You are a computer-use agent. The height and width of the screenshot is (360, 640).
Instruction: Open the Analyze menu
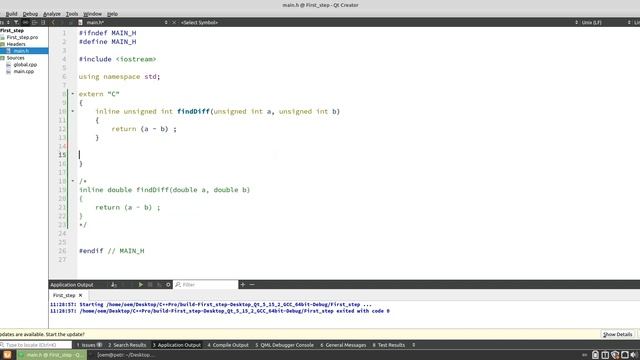pyautogui.click(x=52, y=14)
